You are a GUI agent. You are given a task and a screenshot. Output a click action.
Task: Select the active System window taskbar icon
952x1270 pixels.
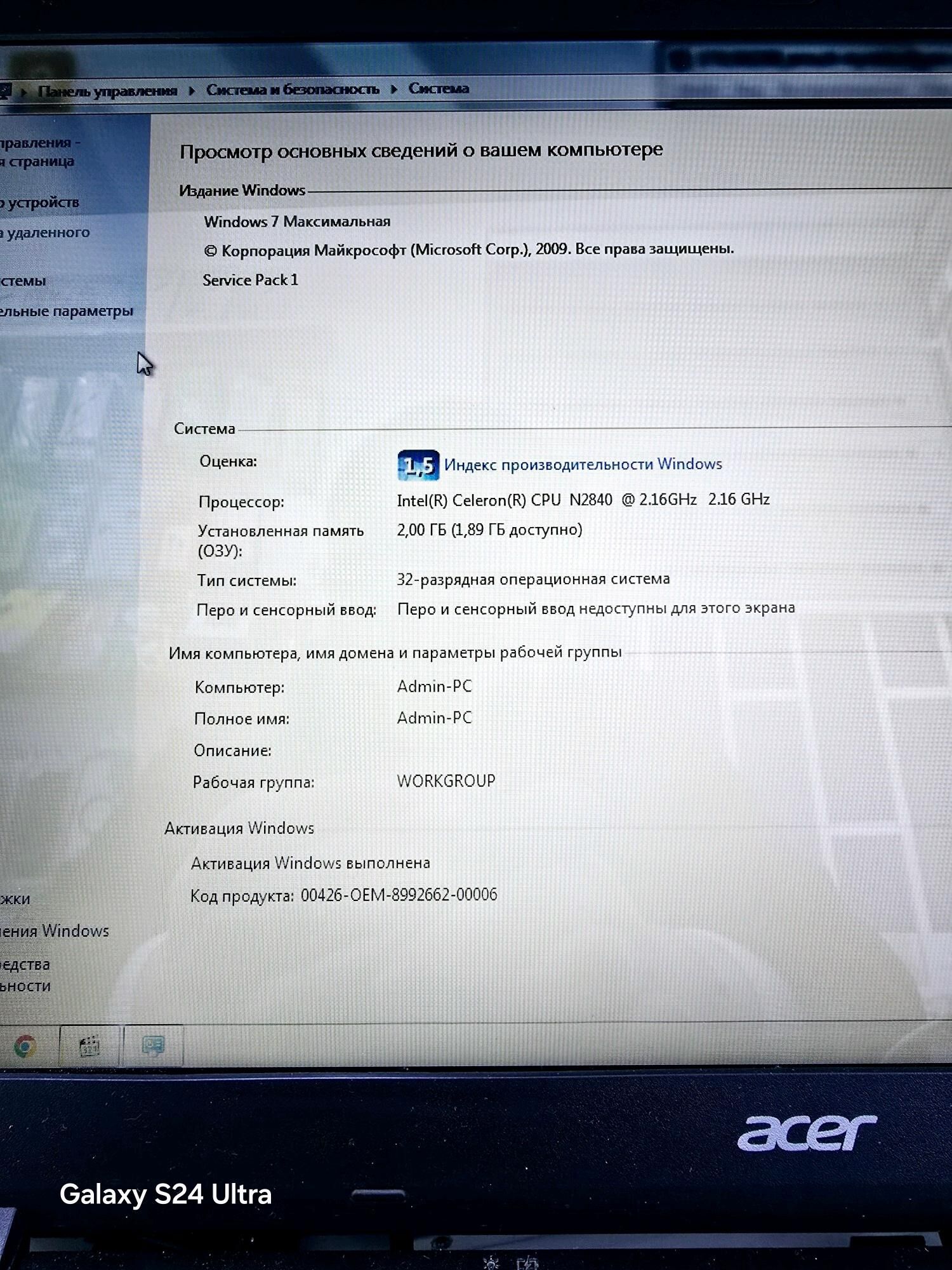coord(154,1045)
